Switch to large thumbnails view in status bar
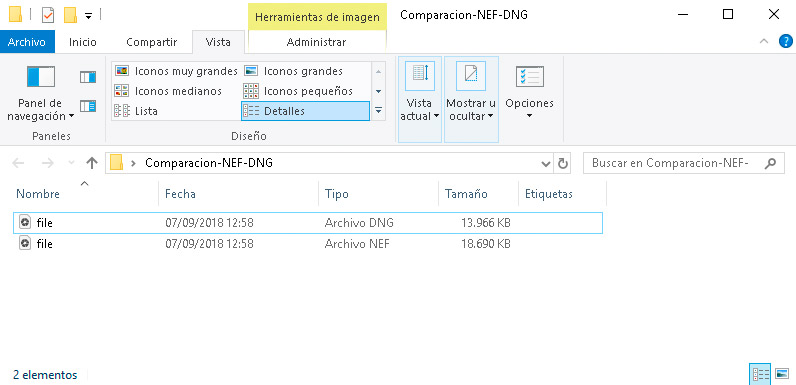The image size is (796, 385). pos(782,375)
